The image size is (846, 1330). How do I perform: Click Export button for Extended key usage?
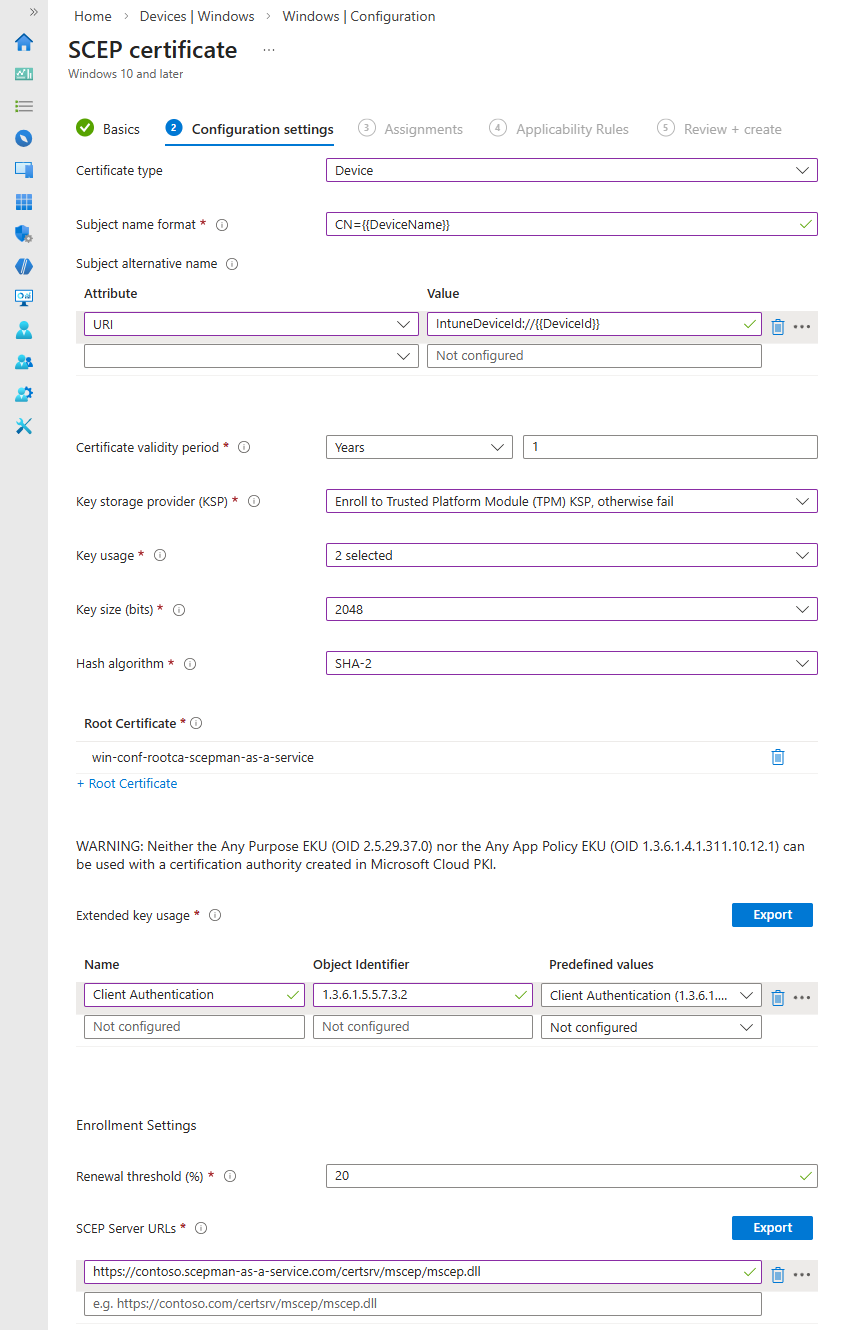pyautogui.click(x=772, y=915)
